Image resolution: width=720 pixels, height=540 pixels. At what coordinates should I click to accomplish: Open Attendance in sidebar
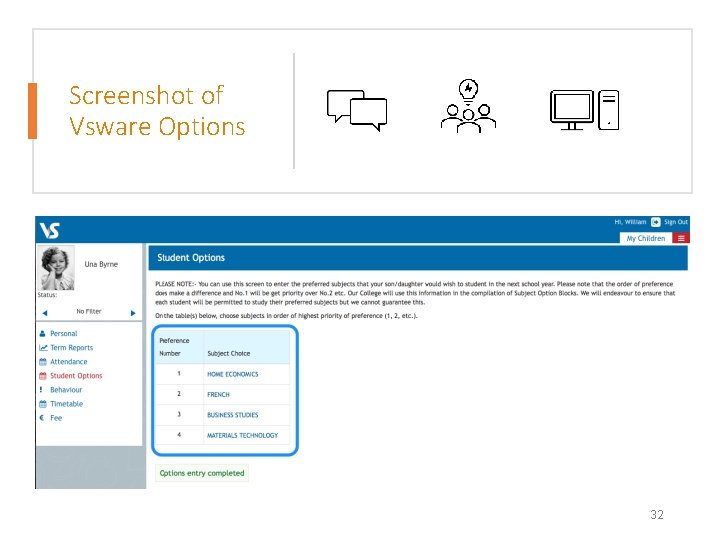click(x=68, y=362)
